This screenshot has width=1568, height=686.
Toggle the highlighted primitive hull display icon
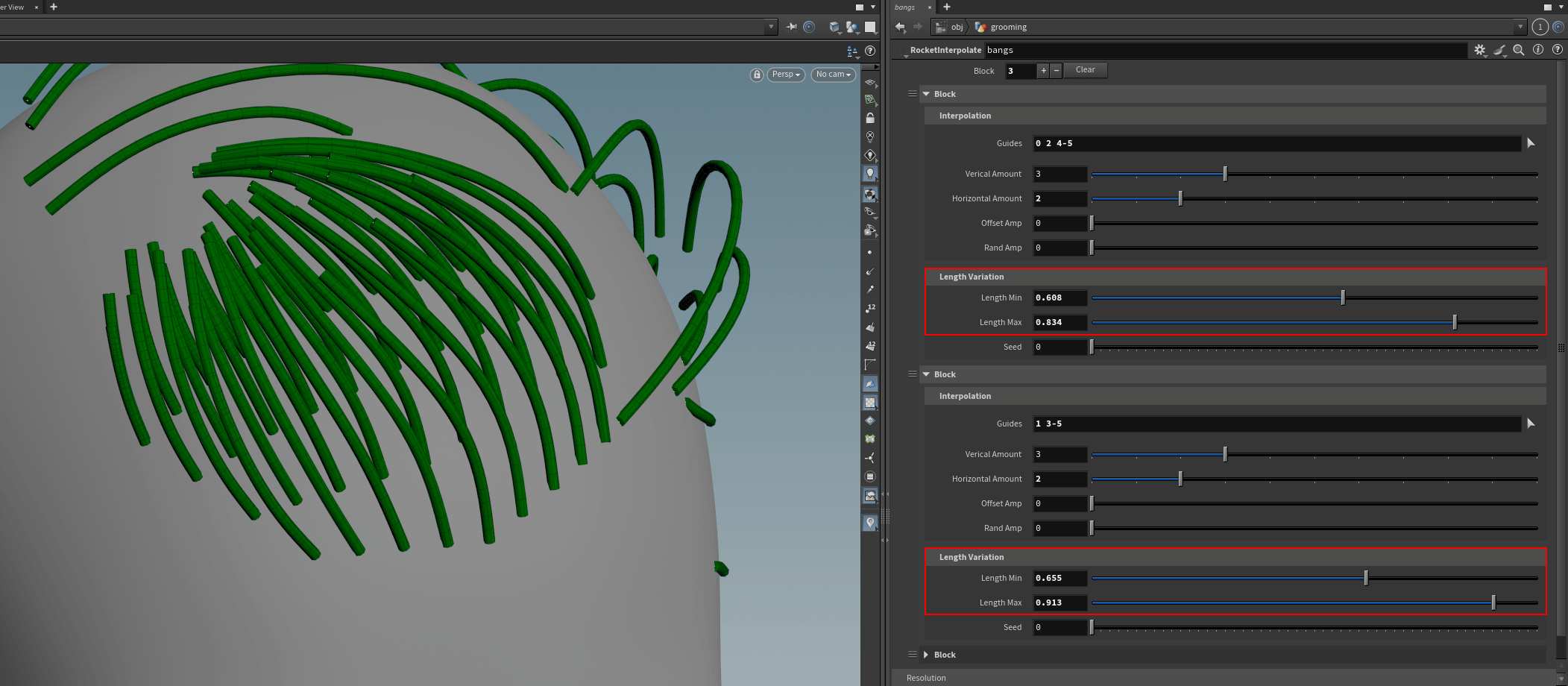tap(869, 384)
